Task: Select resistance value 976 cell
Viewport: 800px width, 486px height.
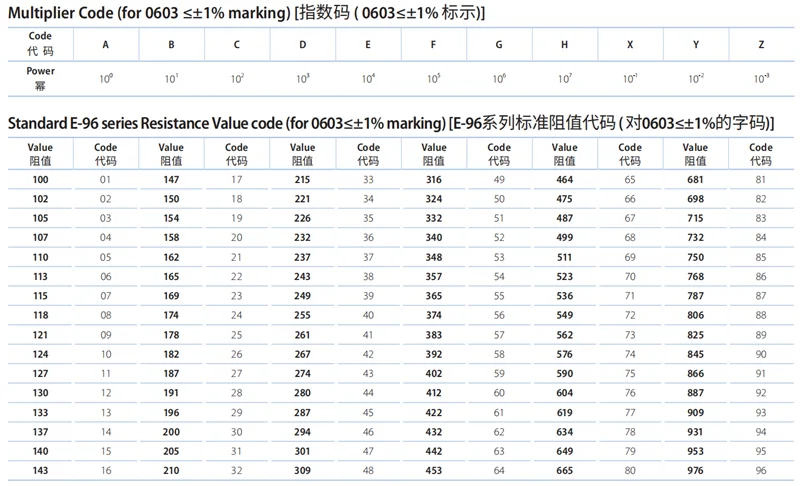Action: (695, 471)
